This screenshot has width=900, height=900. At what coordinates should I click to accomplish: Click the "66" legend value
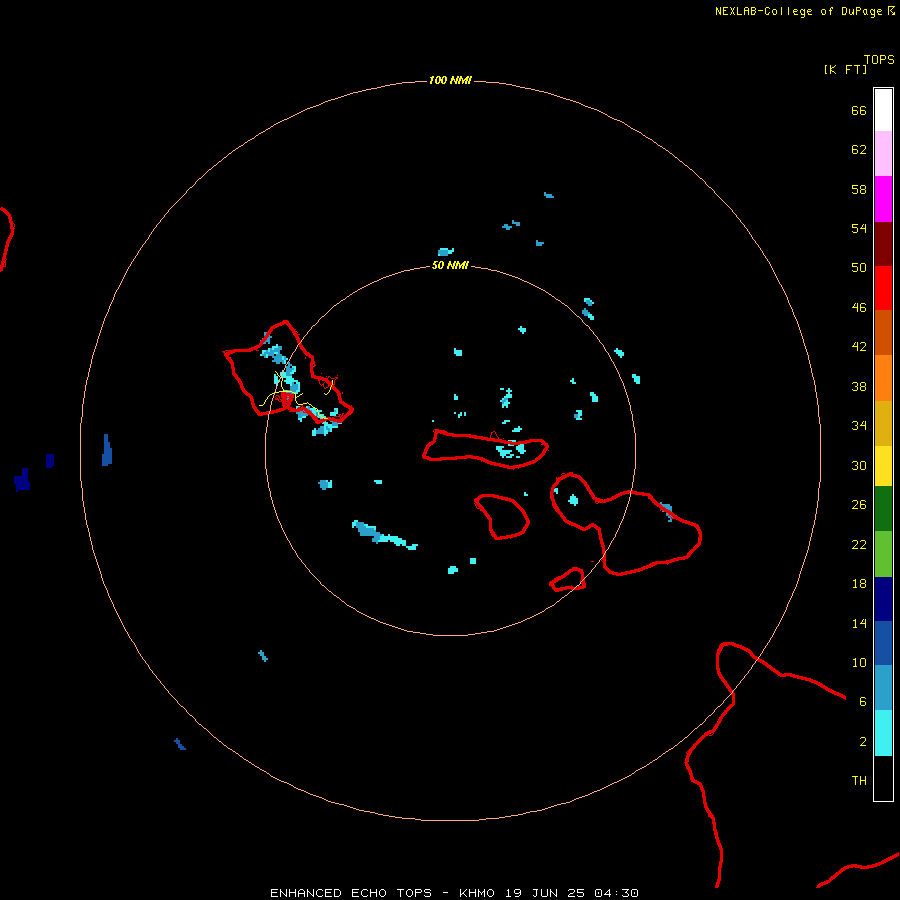tap(859, 110)
